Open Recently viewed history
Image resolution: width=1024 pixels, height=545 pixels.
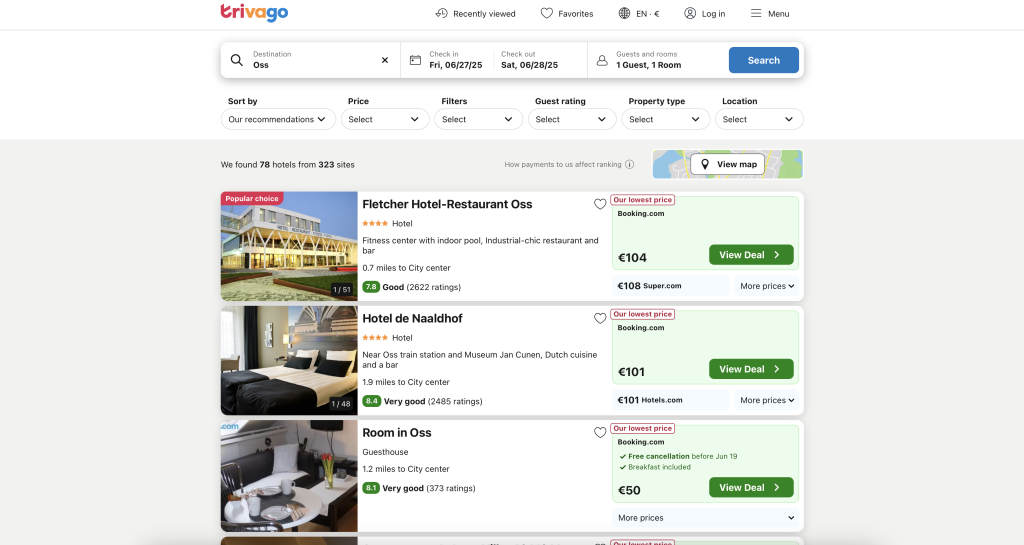475,13
